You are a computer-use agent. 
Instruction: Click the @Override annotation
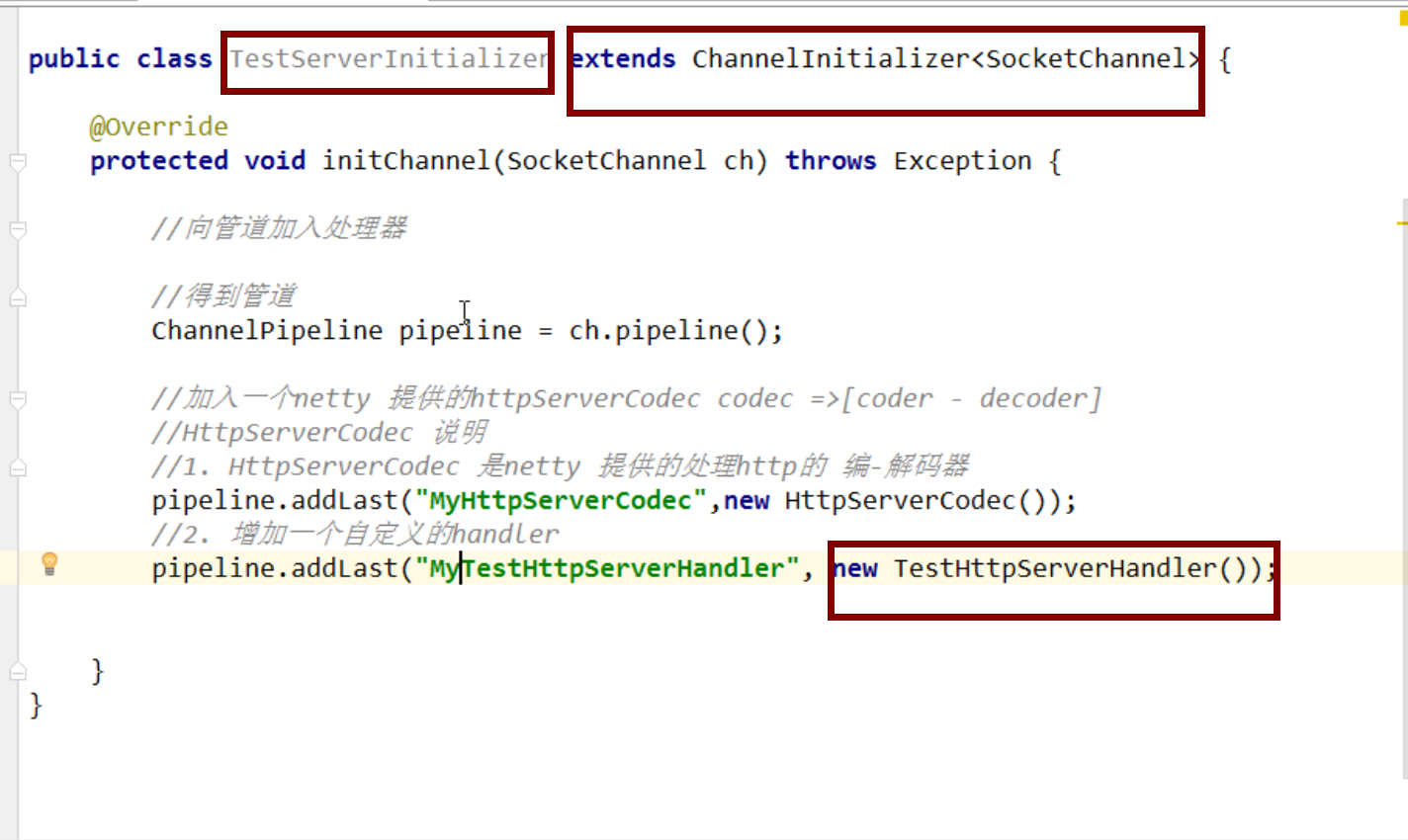(x=159, y=126)
